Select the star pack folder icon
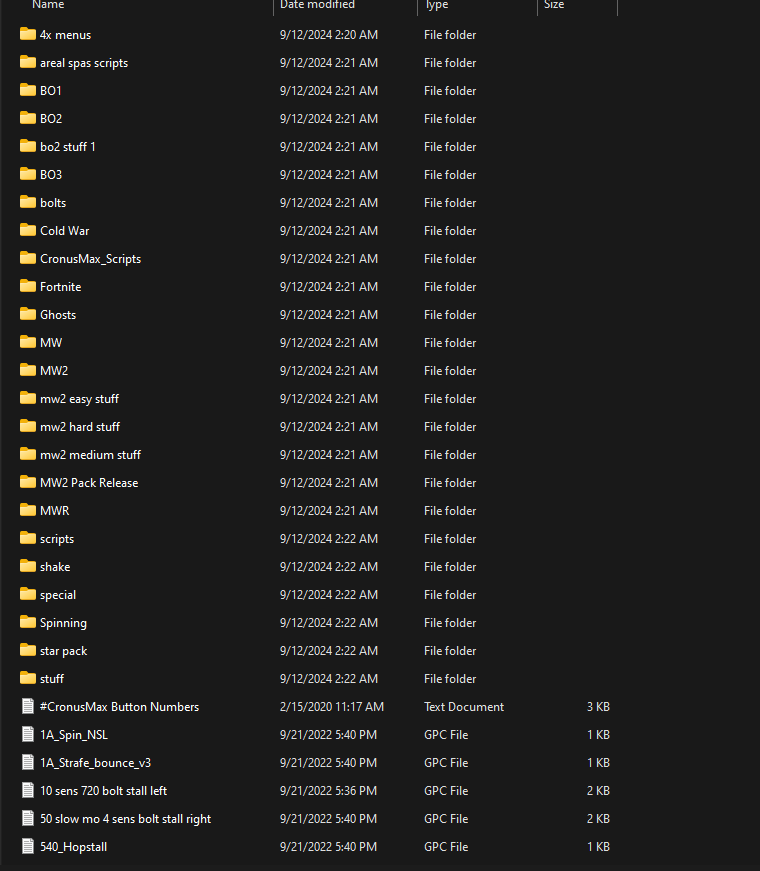760x871 pixels. pos(28,650)
